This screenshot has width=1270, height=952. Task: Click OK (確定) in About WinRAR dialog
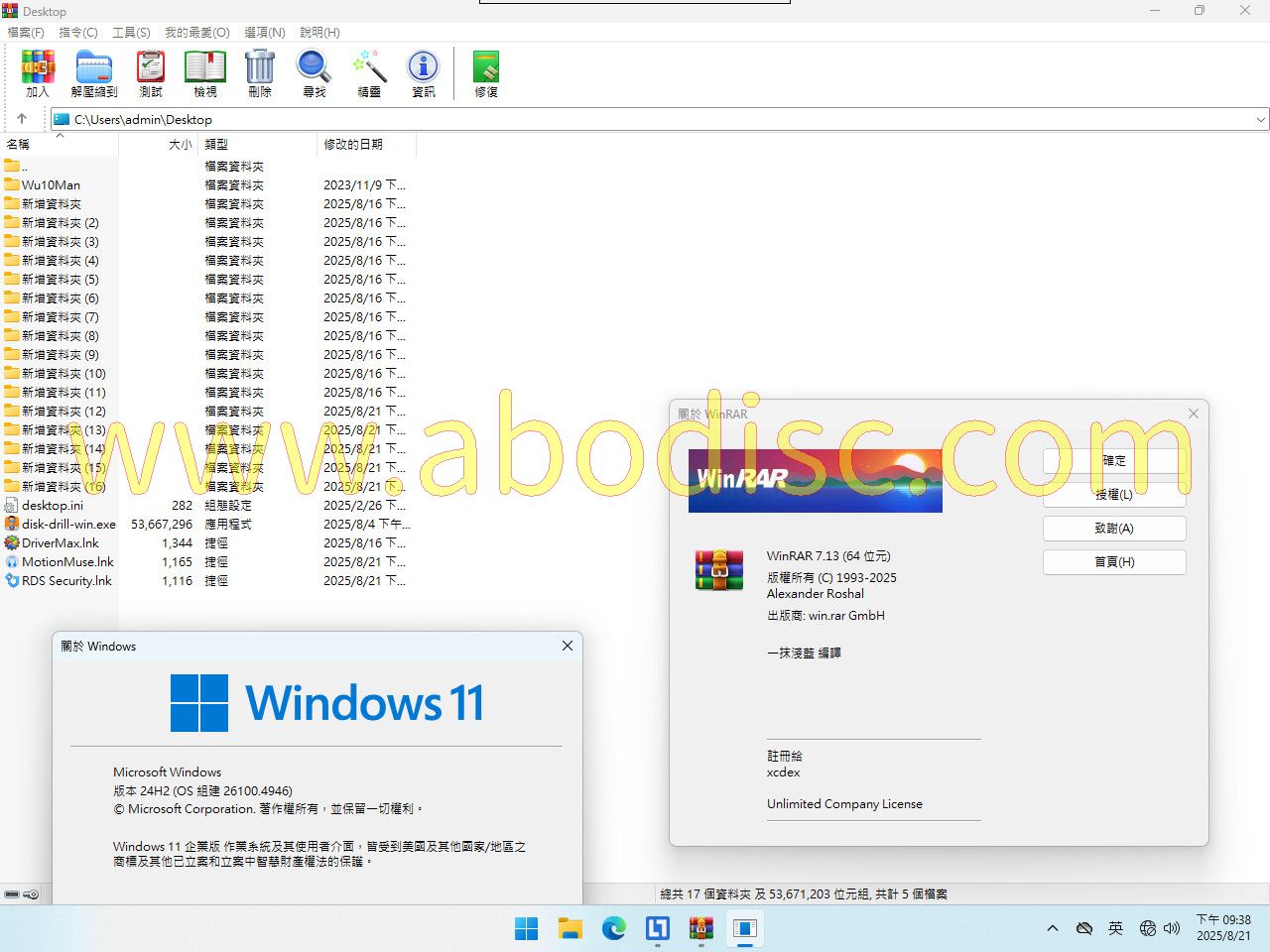coord(1114,461)
